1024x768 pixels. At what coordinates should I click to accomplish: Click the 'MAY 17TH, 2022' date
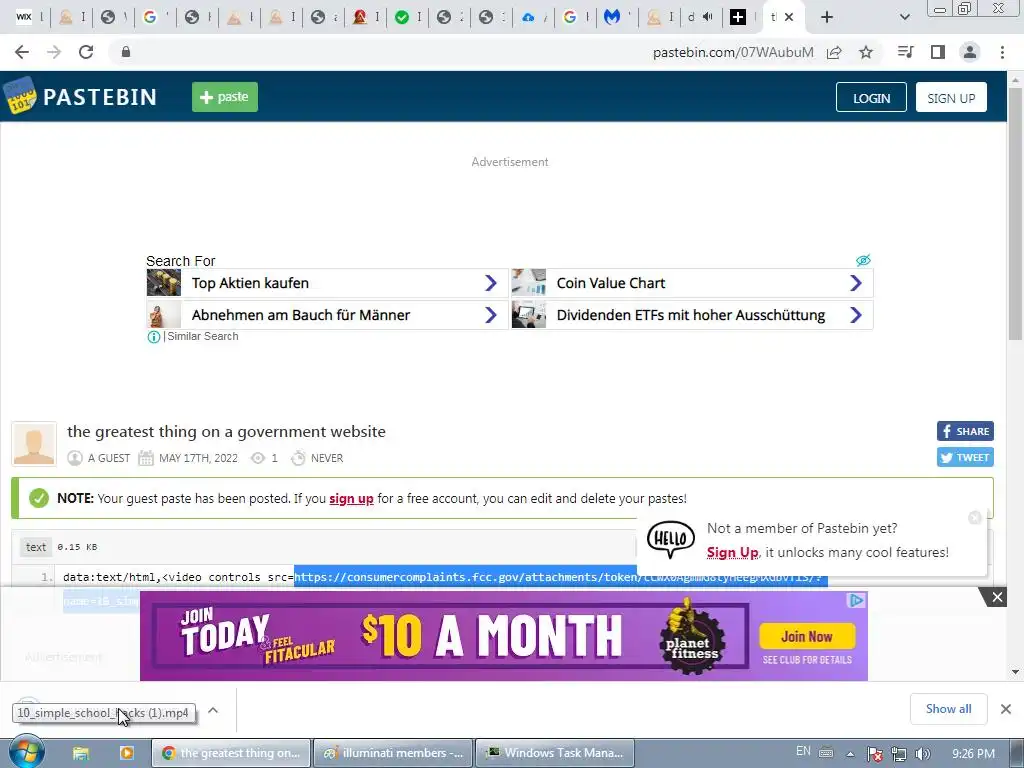[x=198, y=458]
